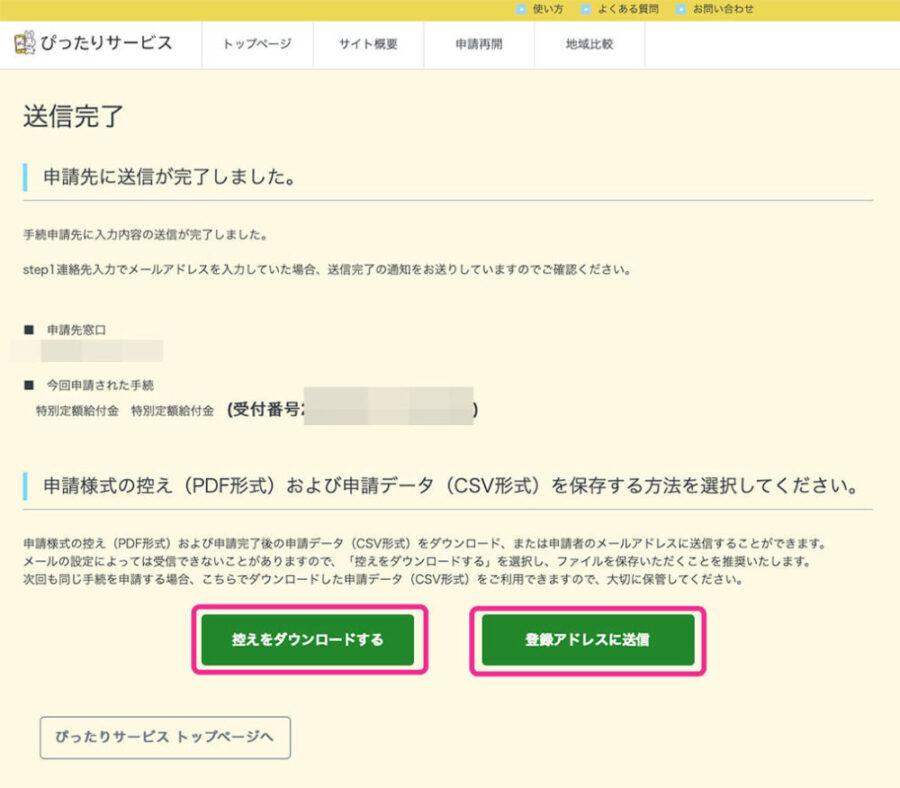
Task: Click the 使い方 icon in top bar
Action: click(x=521, y=9)
